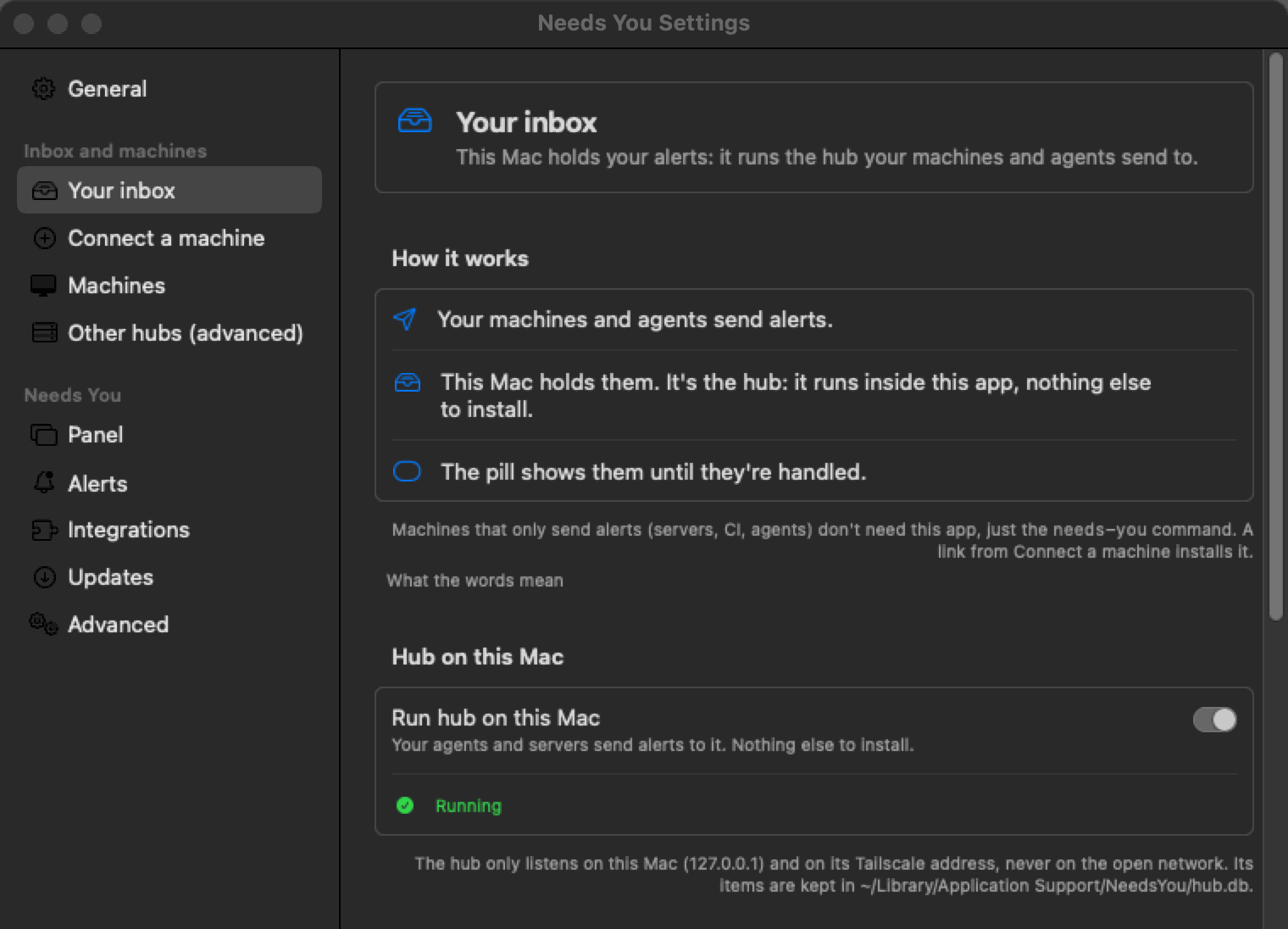Click the Integrations icon in sidebar

[x=44, y=530]
